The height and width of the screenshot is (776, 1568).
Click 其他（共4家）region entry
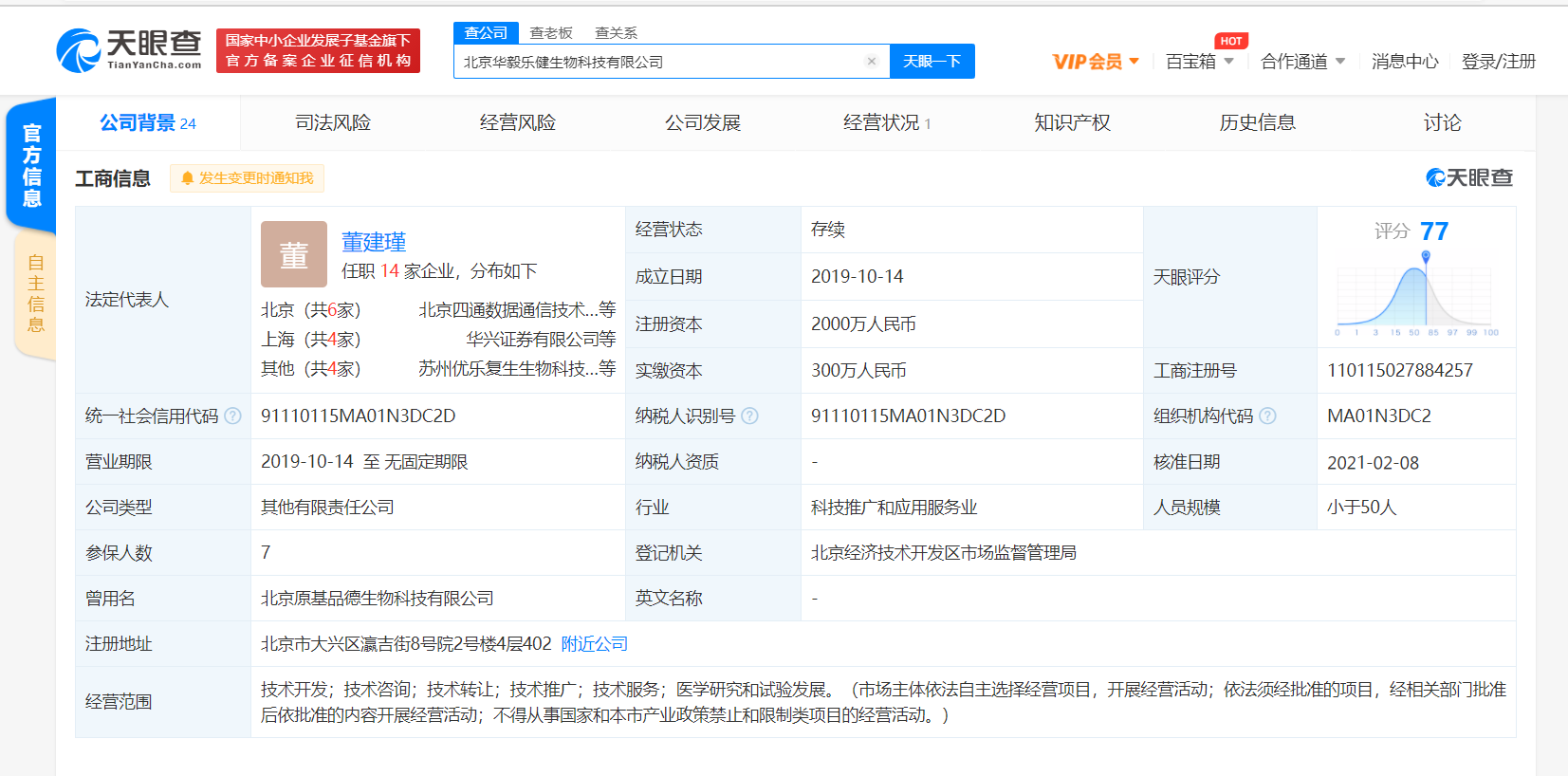[x=311, y=369]
